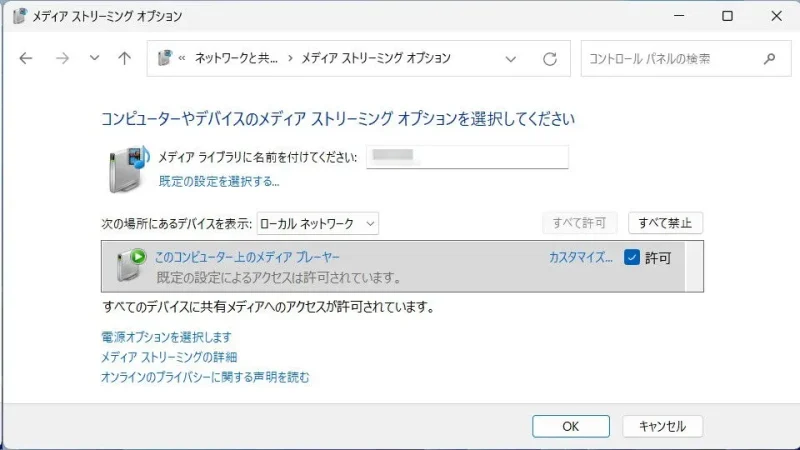The width and height of the screenshot is (800, 450).
Task: Click the search magnifier icon
Action: click(769, 59)
